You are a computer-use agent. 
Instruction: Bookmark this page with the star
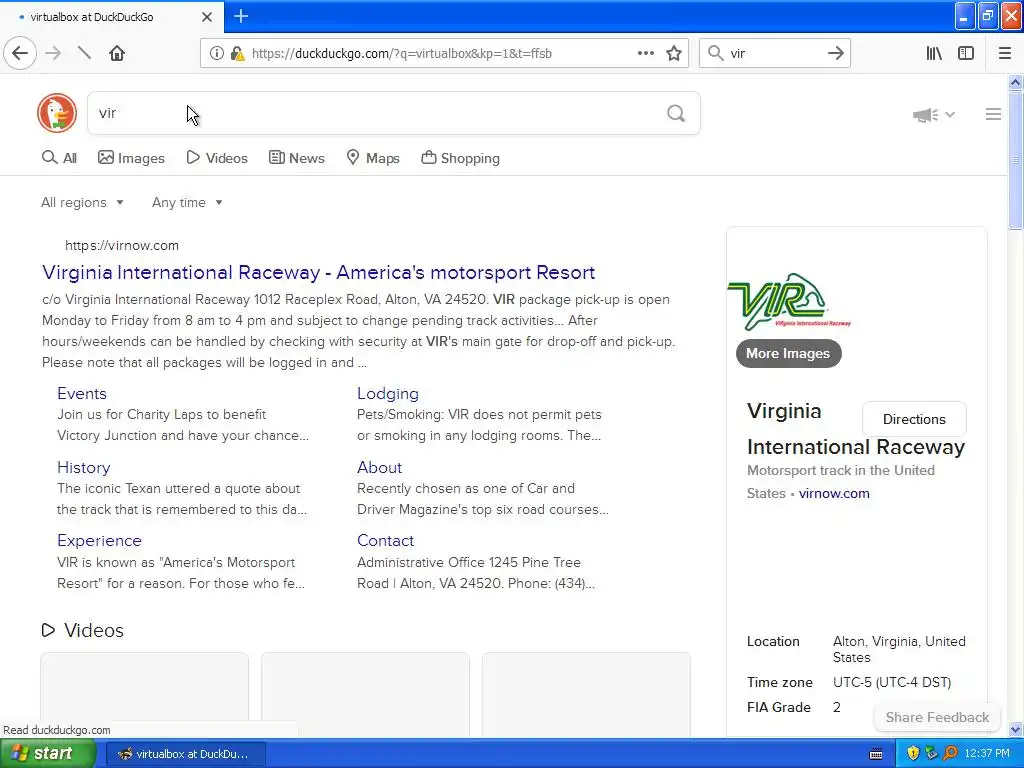674,54
